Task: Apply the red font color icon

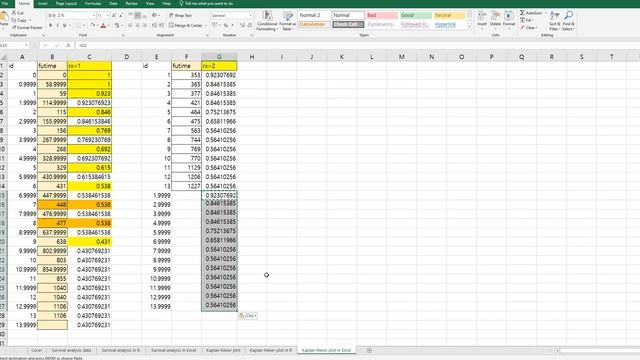Action: tap(103, 25)
